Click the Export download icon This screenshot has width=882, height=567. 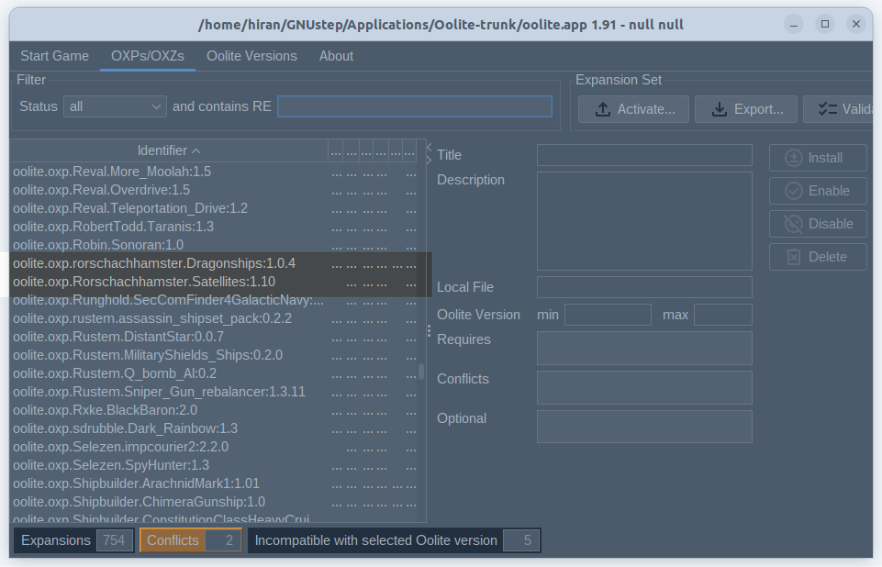pos(719,109)
